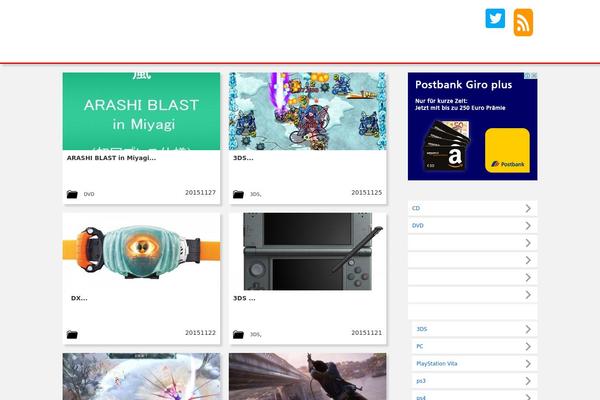Click chevron arrow on PC row

coord(528,346)
